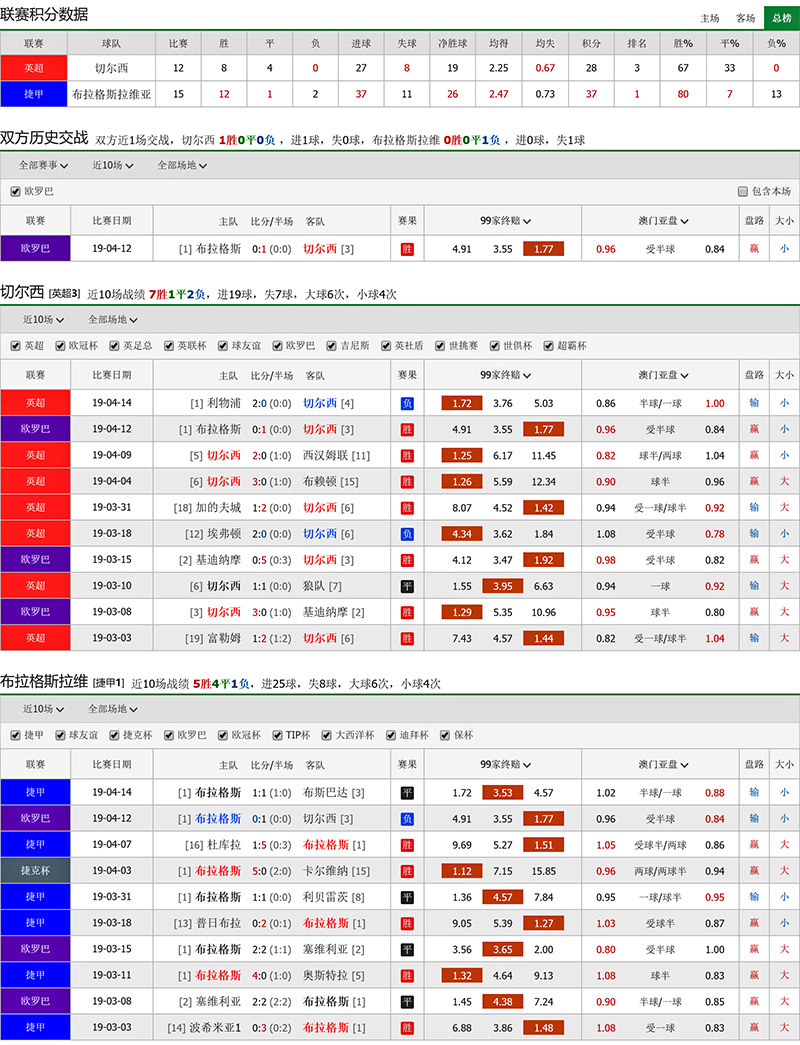
Task: Toggle 英联杯 checkbox
Action: (169, 346)
